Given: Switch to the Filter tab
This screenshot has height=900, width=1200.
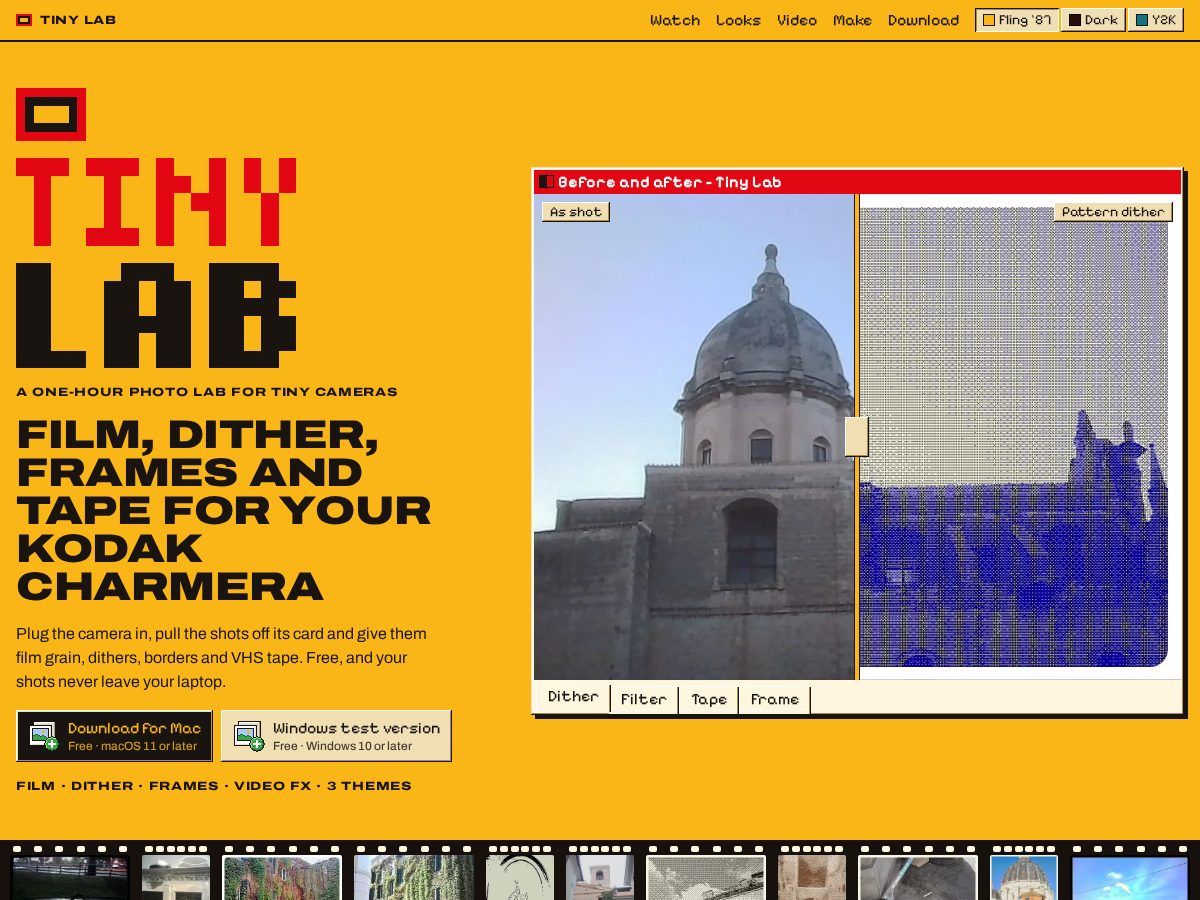Looking at the screenshot, I should [643, 700].
